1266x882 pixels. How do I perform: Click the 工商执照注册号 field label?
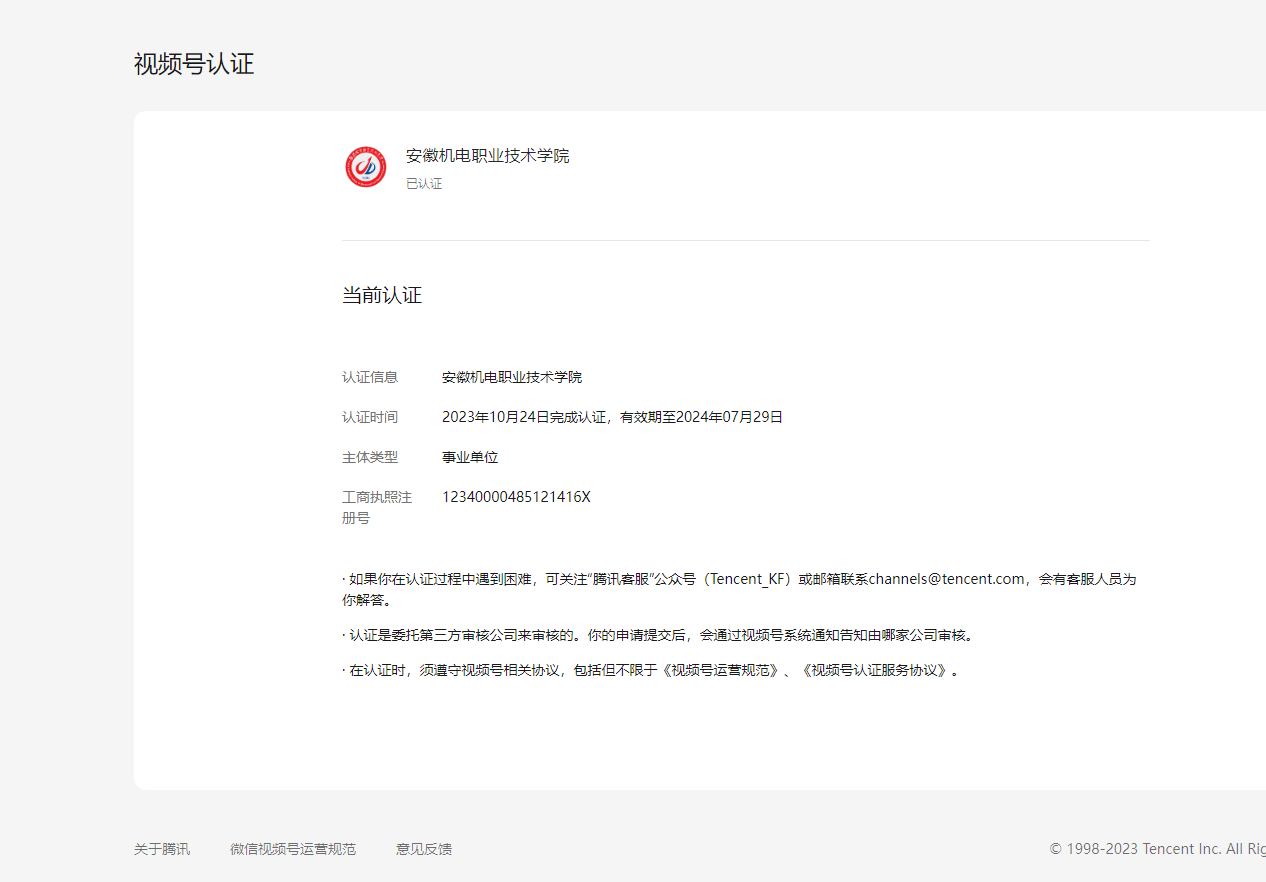point(377,507)
